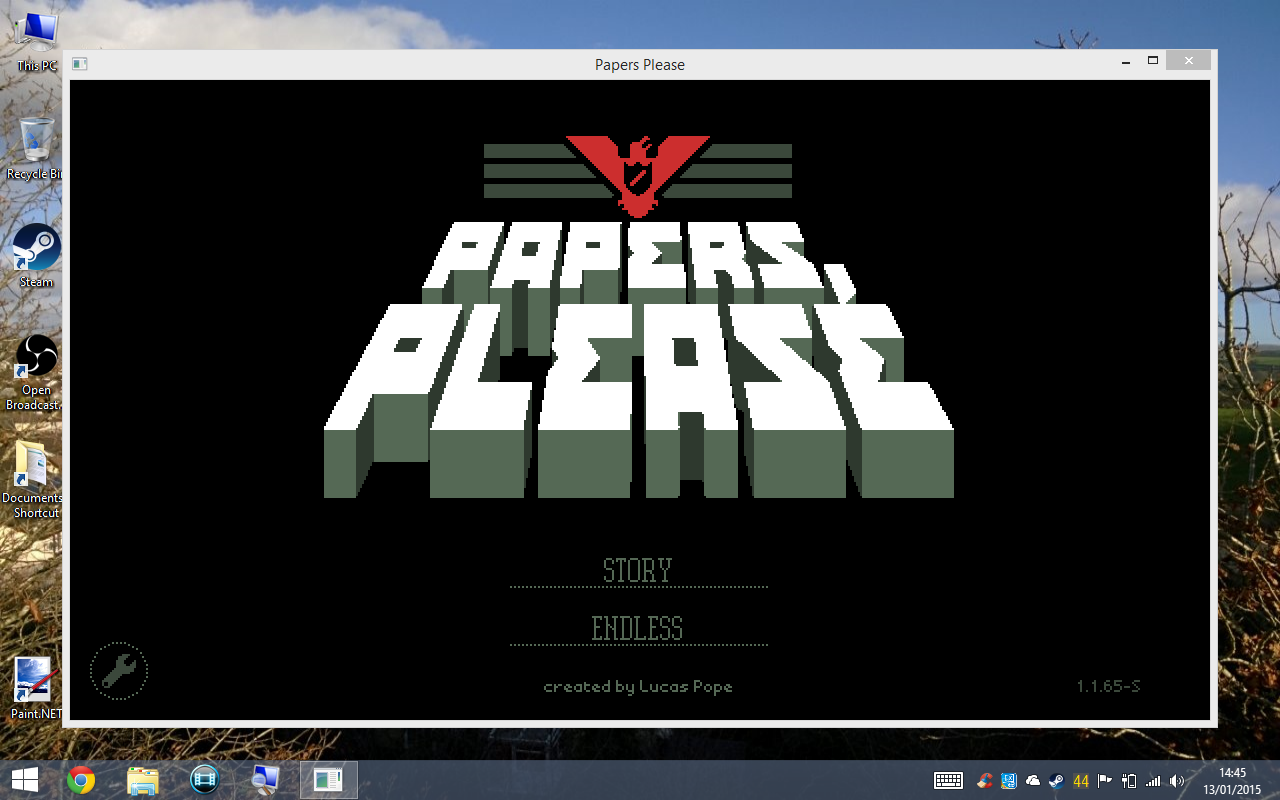1280x800 pixels.
Task: Start the STORY mode
Action: 638,571
